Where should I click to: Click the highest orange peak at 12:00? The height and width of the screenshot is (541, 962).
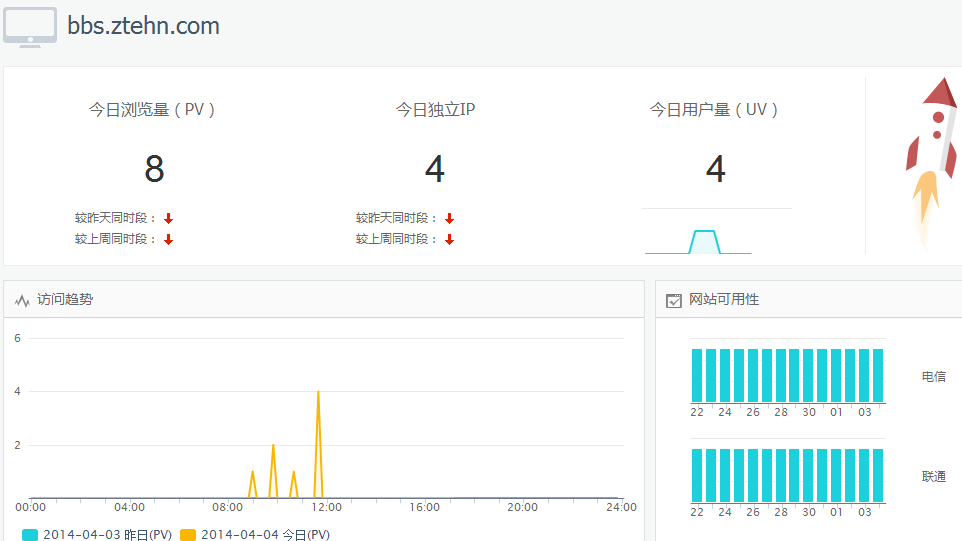click(318, 393)
